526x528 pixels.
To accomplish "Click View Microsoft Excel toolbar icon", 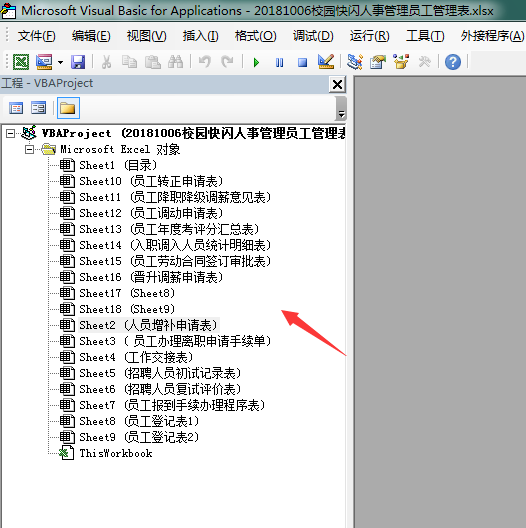I will tap(21, 62).
